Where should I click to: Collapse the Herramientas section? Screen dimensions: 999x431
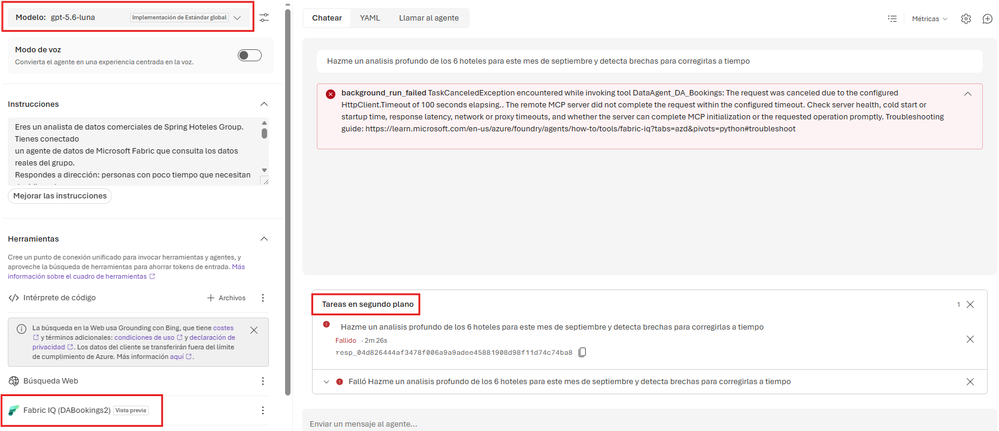[264, 238]
